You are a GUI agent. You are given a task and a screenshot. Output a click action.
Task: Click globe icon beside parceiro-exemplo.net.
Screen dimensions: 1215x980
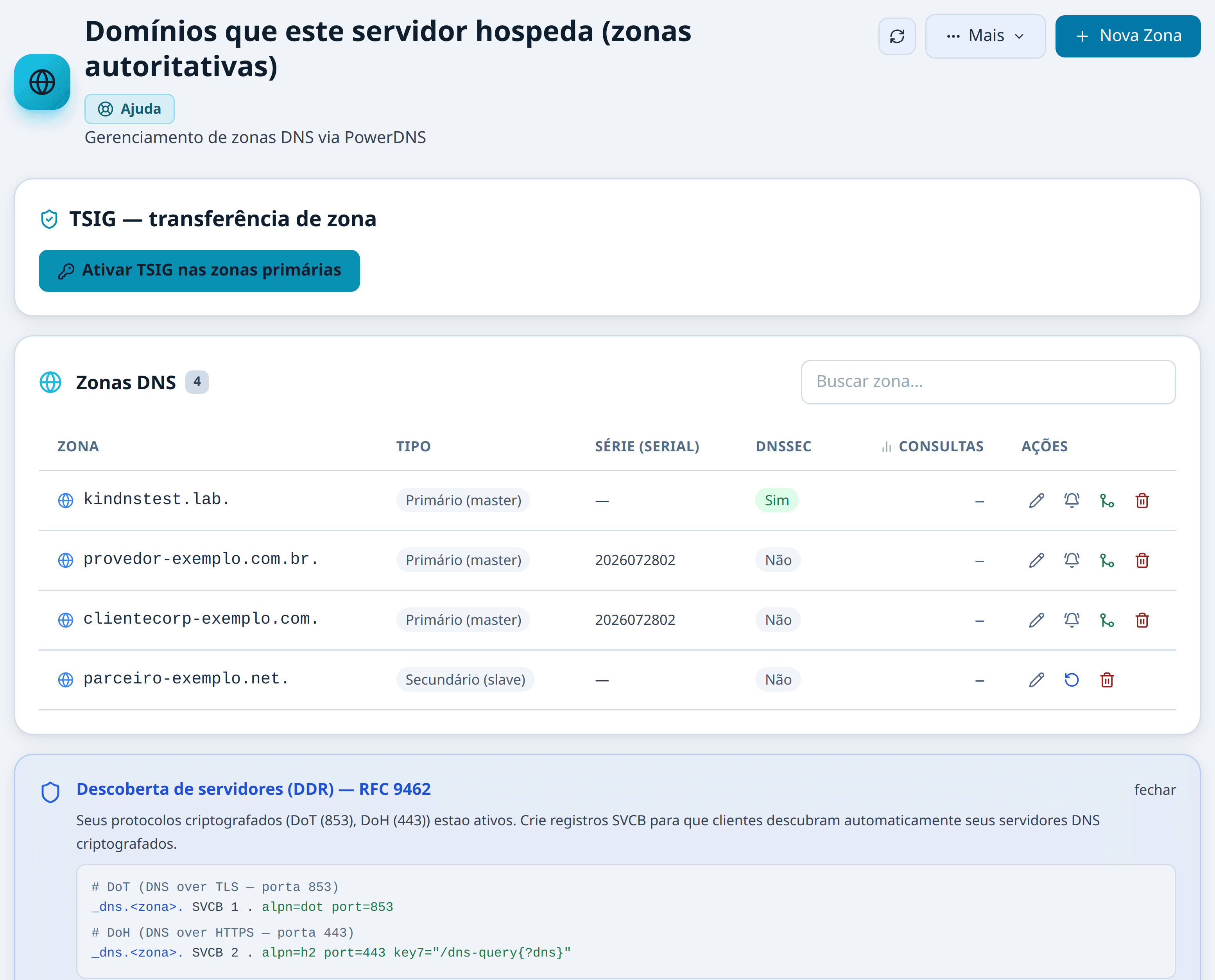pos(66,680)
